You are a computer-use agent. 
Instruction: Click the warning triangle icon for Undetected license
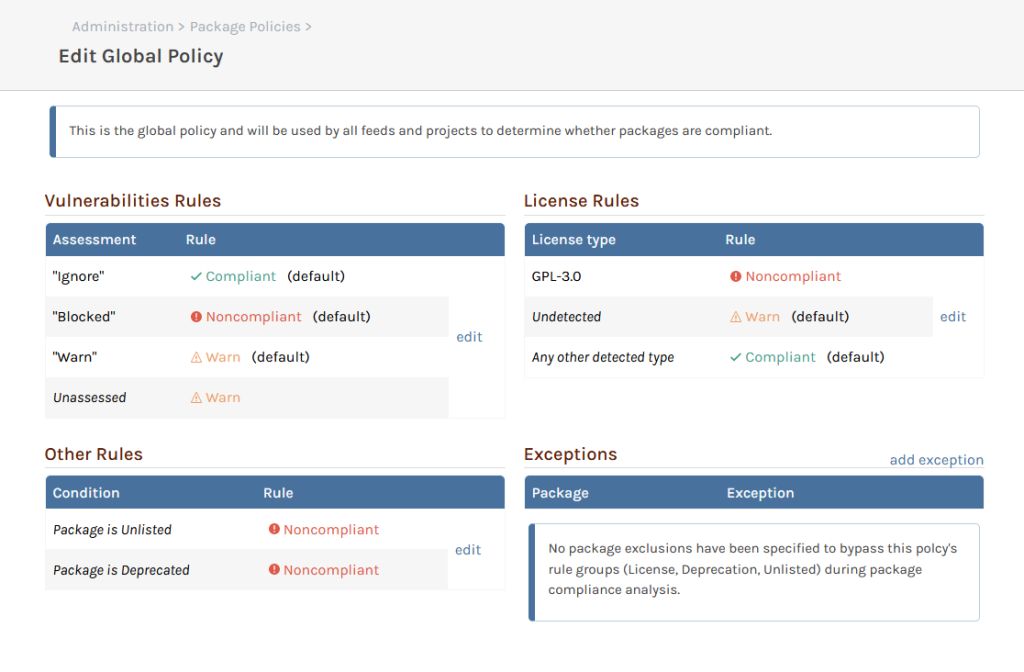coord(736,317)
